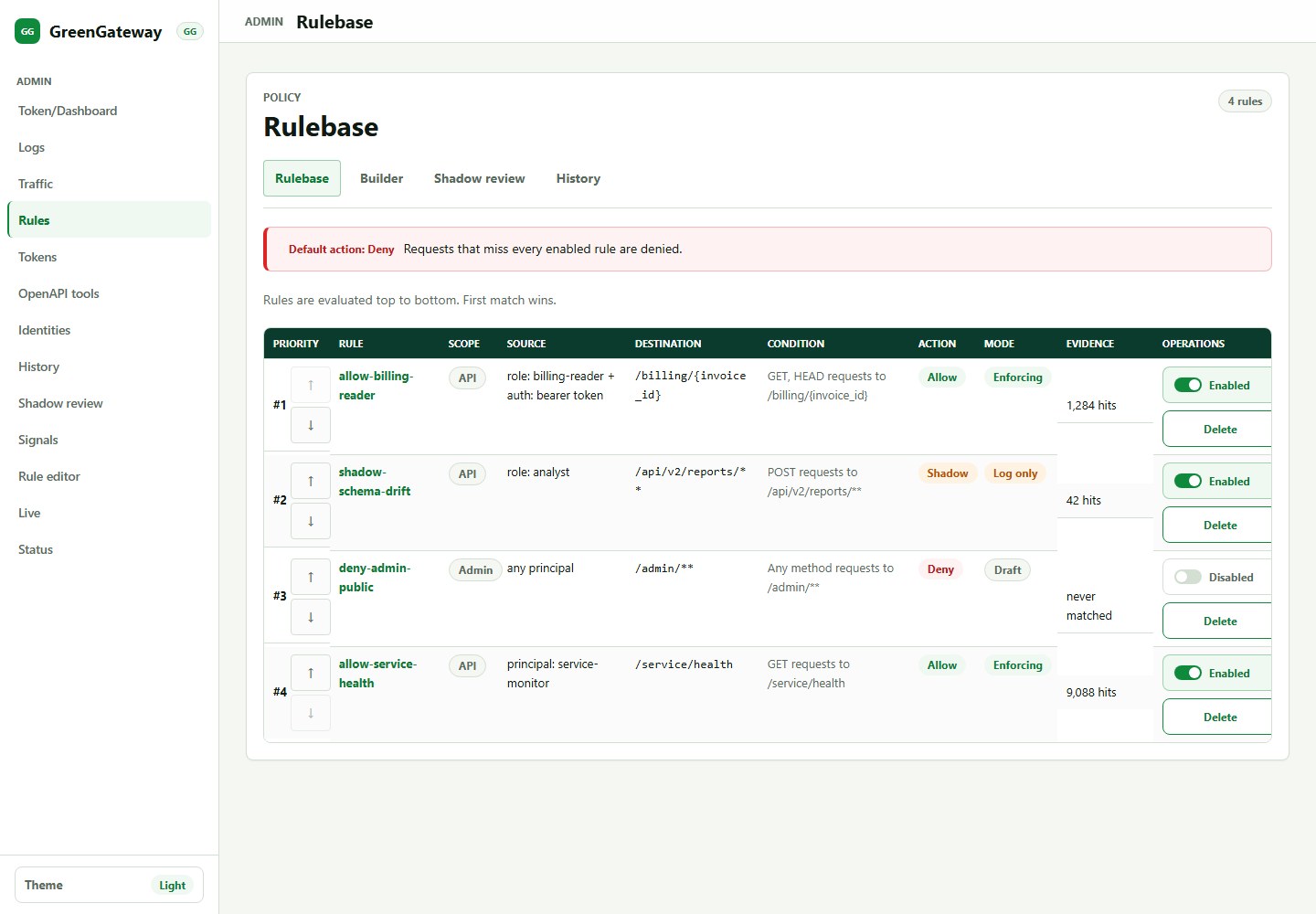Move rule #1 allow-billing-reader up
Image resolution: width=1316 pixels, height=914 pixels.
[x=311, y=385]
